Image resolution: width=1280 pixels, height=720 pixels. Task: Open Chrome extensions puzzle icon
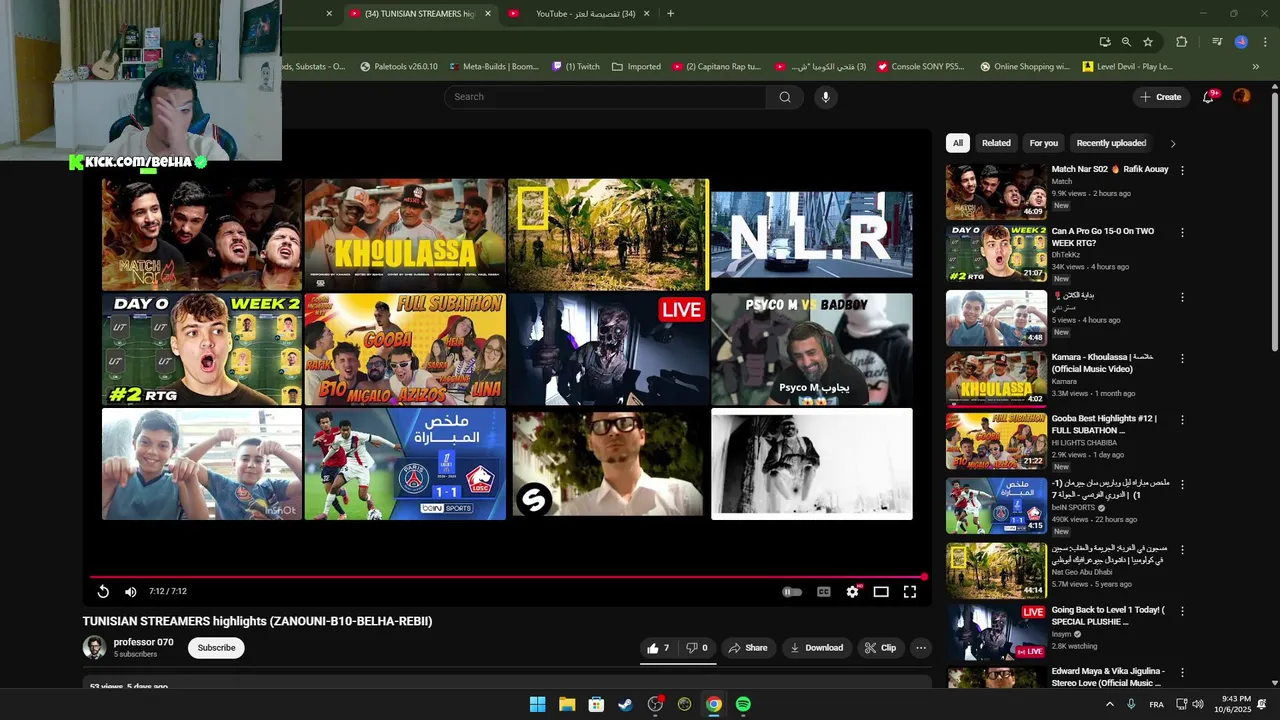coord(1182,42)
